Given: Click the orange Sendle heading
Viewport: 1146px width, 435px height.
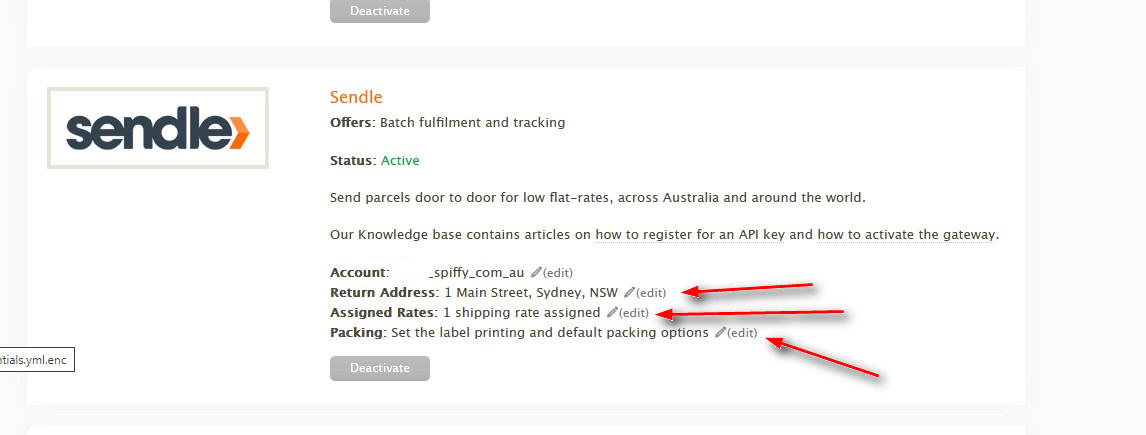Looking at the screenshot, I should pyautogui.click(x=356, y=97).
